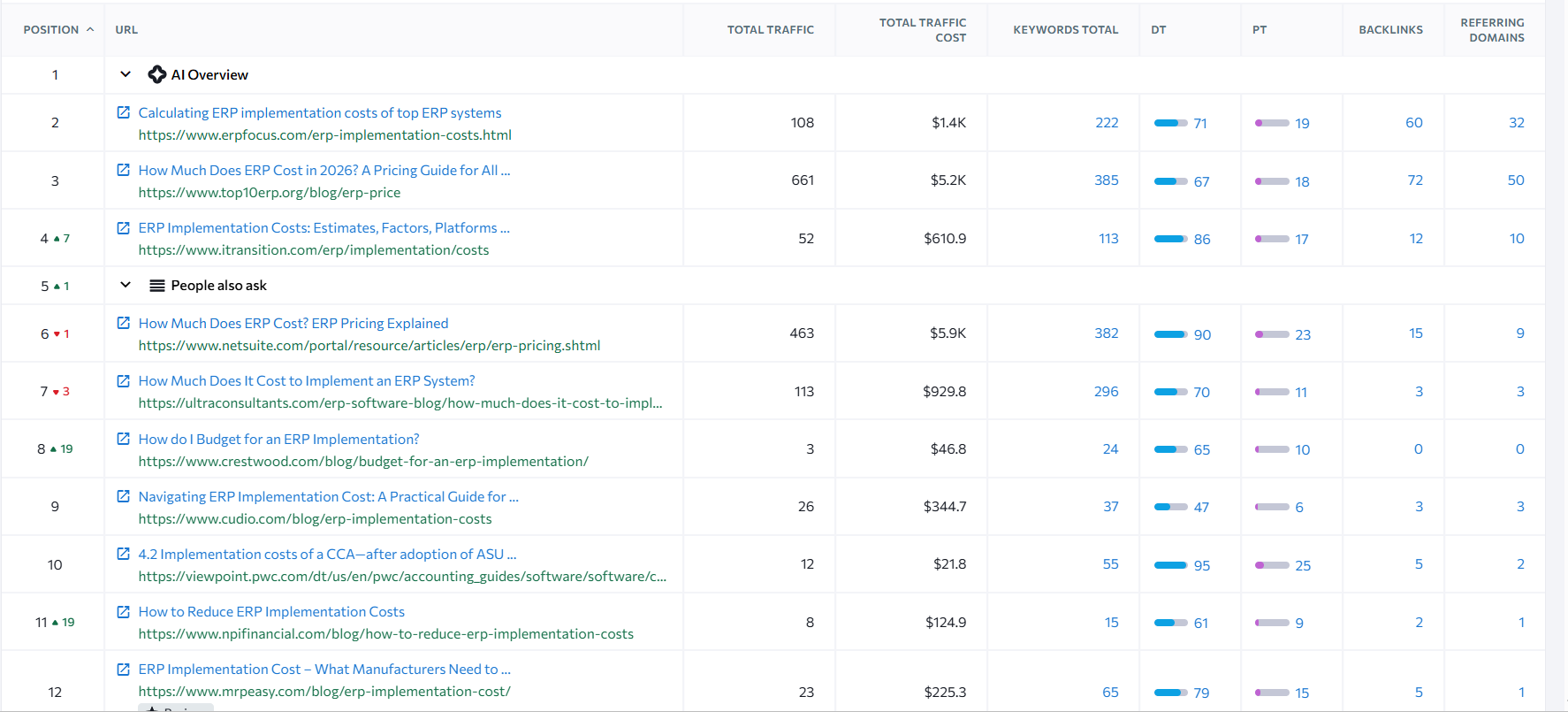Open external link icon for netsuite.com result
The width and height of the screenshot is (1568, 712).
(124, 323)
